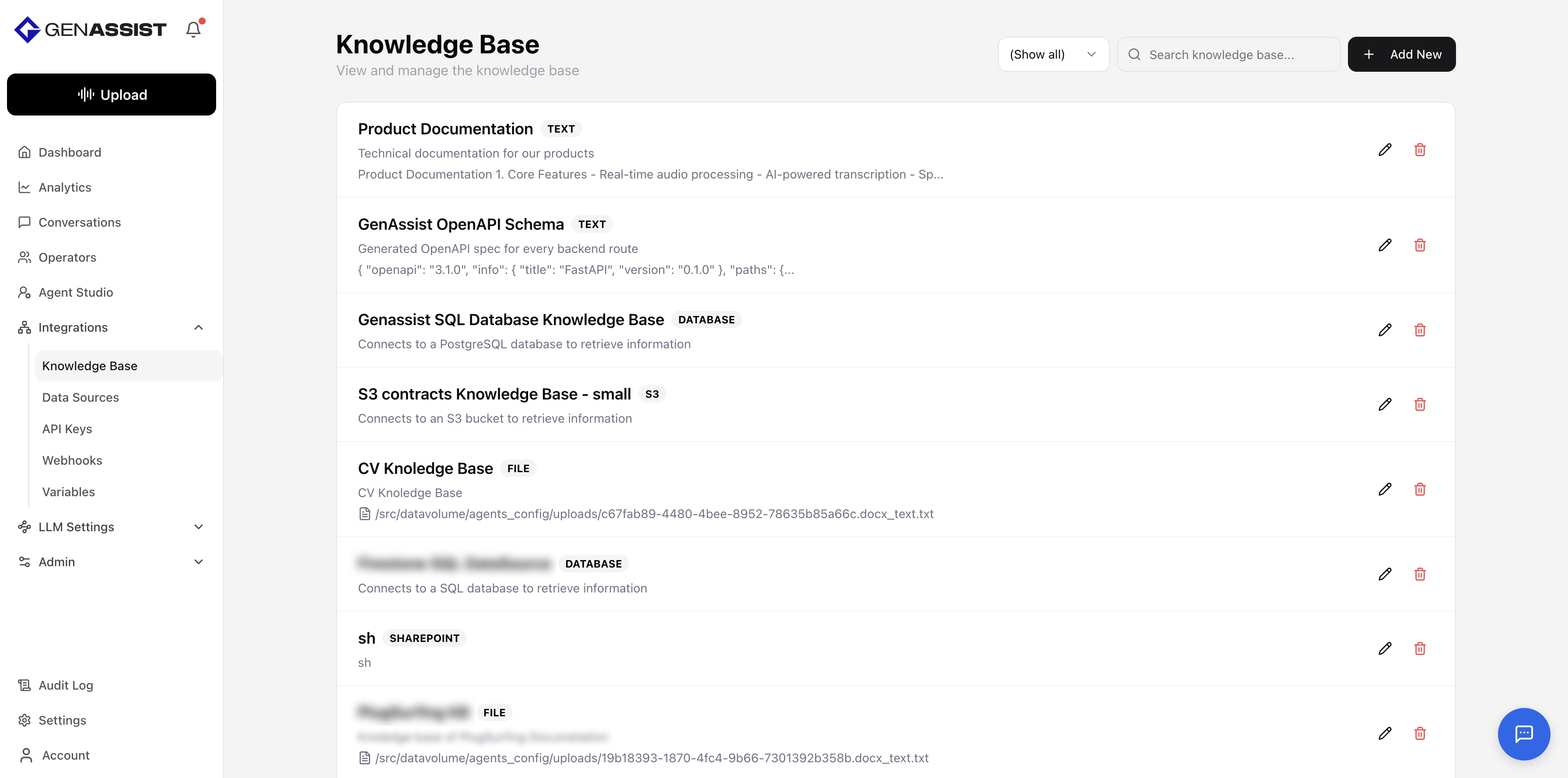Edit the Product Documentation entry
Viewport: 1568px width, 778px height.
click(1385, 150)
